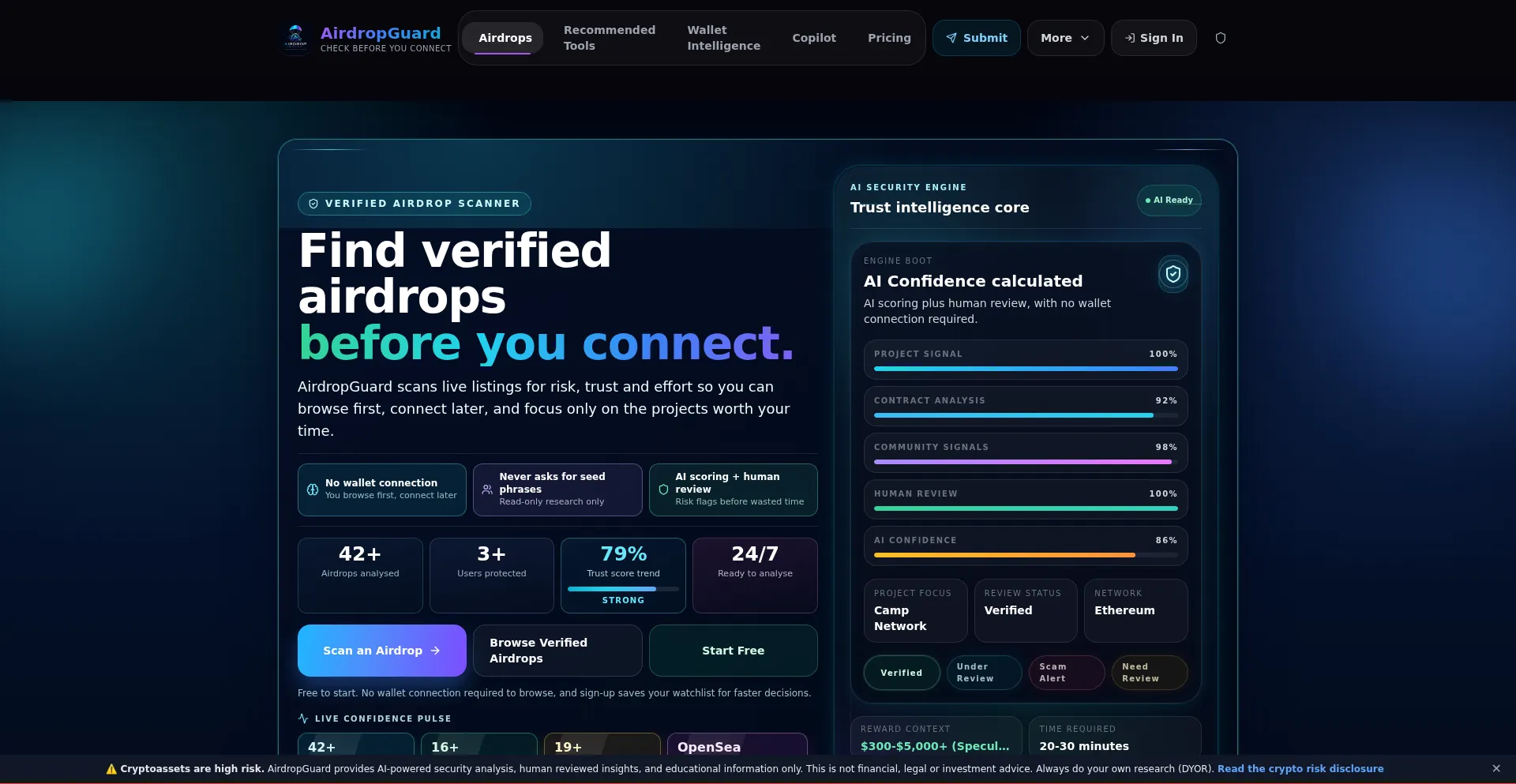Click the 79% Trust score trend card
Image resolution: width=1516 pixels, height=784 pixels.
click(x=623, y=576)
